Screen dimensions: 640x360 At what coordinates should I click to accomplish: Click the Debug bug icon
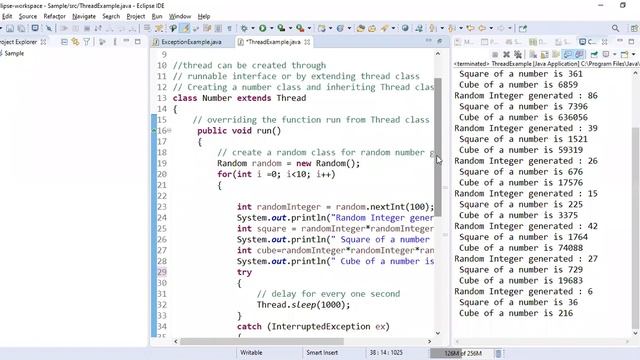pyautogui.click(x=244, y=28)
